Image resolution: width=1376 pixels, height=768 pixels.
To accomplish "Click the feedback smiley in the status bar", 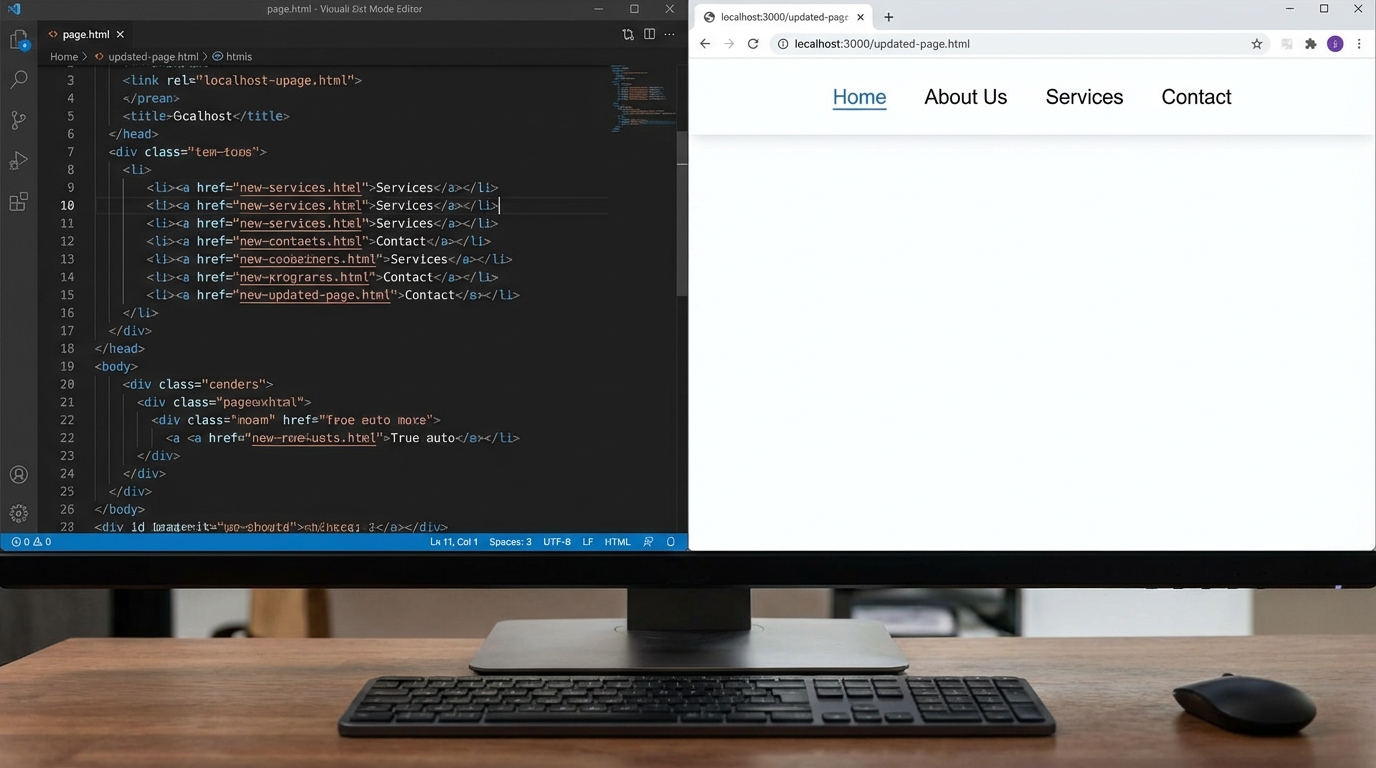I will (648, 541).
